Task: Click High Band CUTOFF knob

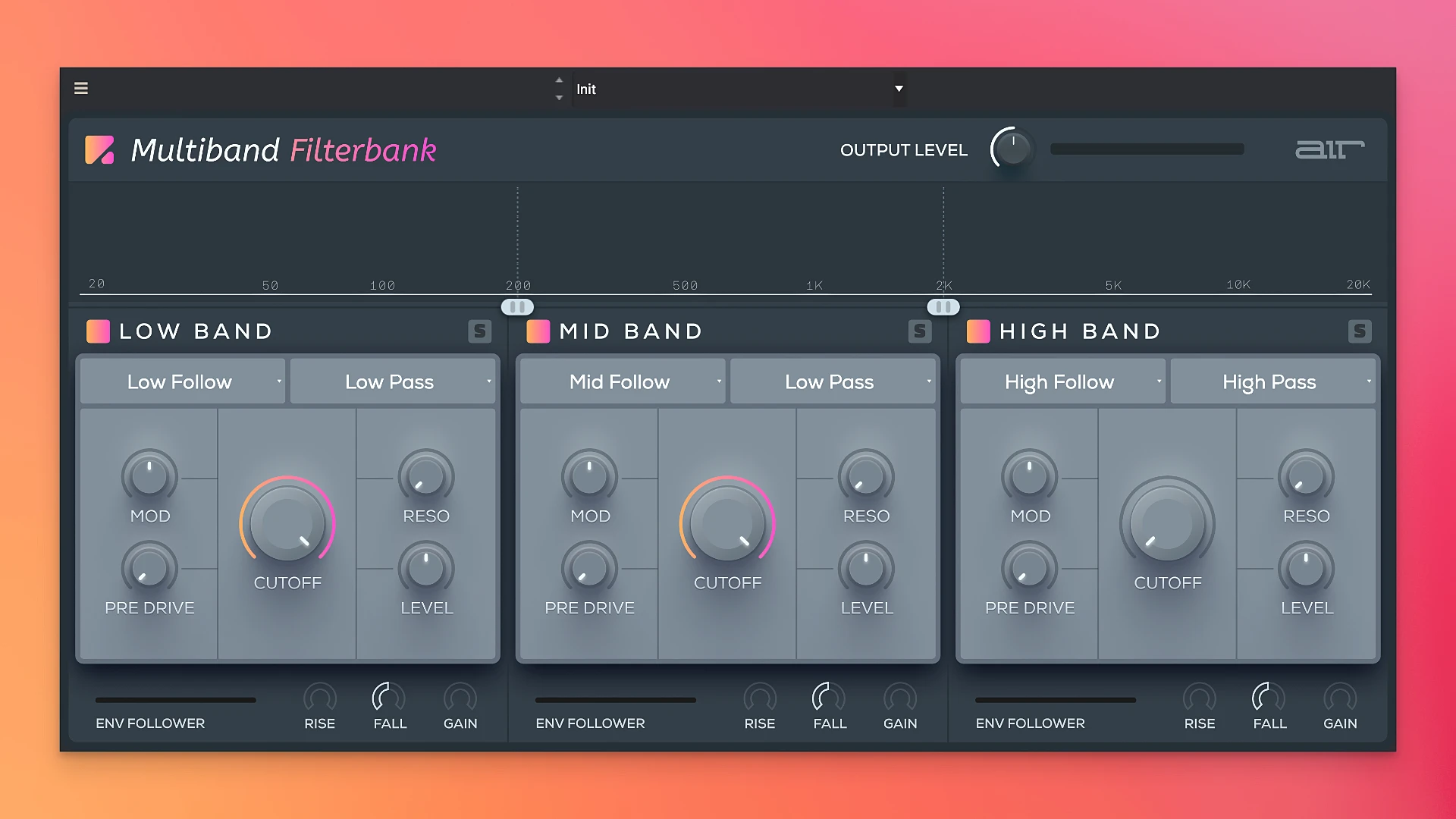Action: pos(1168,523)
